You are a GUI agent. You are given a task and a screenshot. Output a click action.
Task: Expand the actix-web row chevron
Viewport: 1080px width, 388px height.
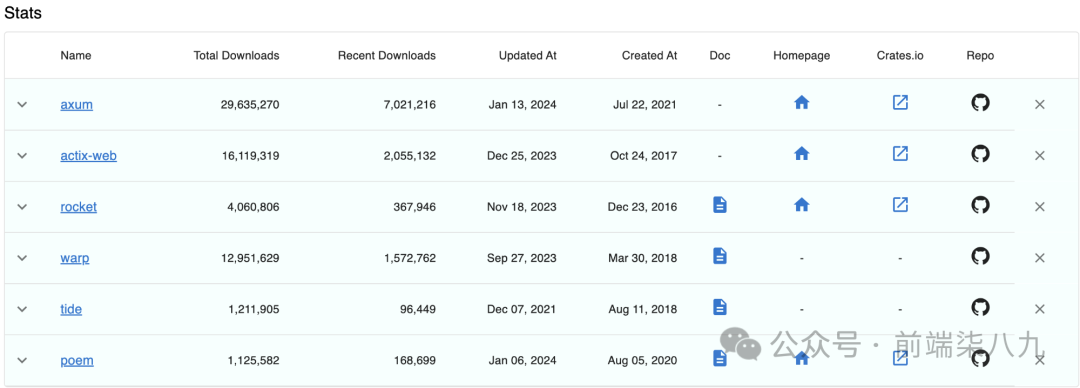22,156
